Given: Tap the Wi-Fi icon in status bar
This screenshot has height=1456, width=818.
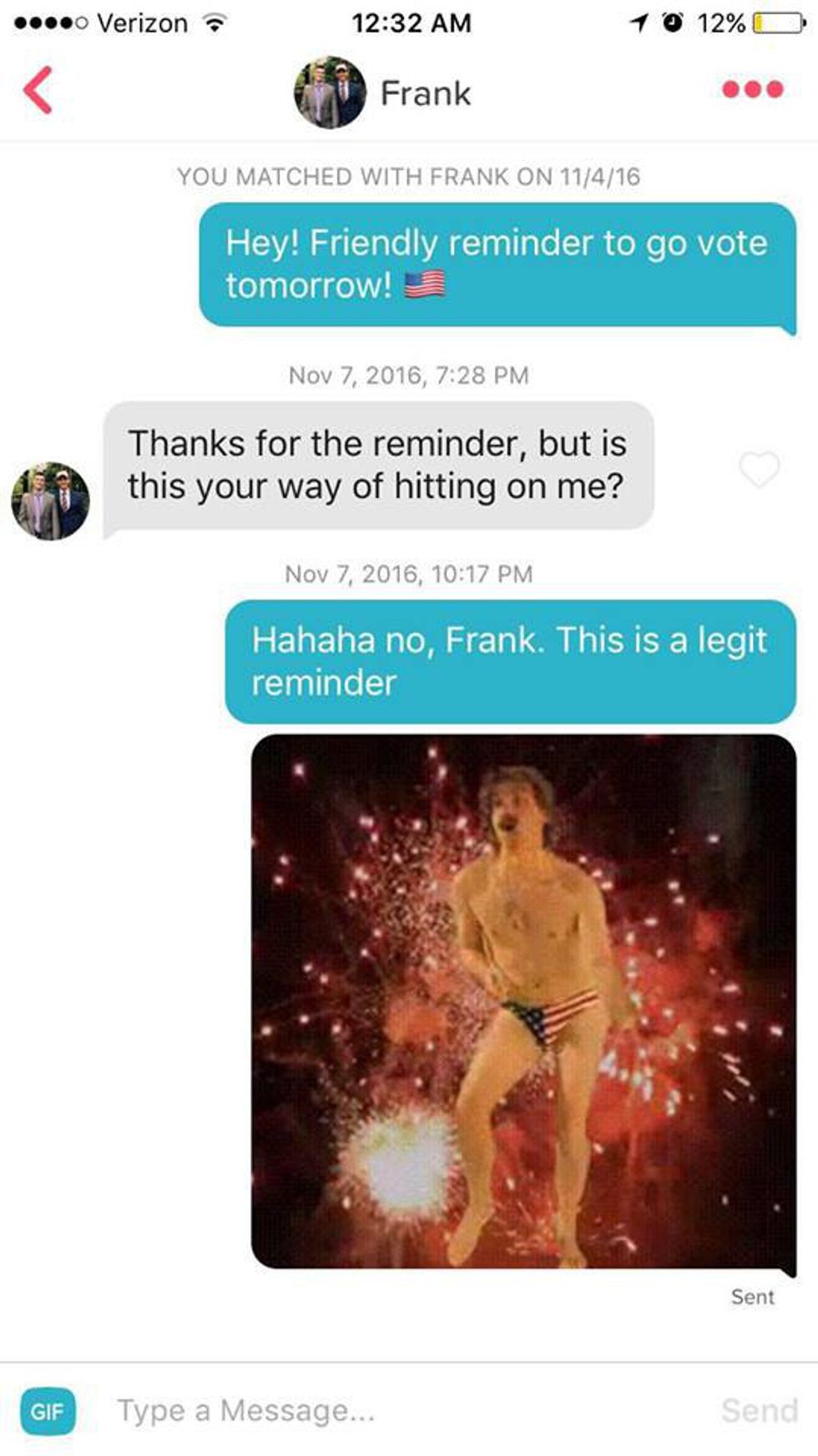Looking at the screenshot, I should pyautogui.click(x=215, y=23).
